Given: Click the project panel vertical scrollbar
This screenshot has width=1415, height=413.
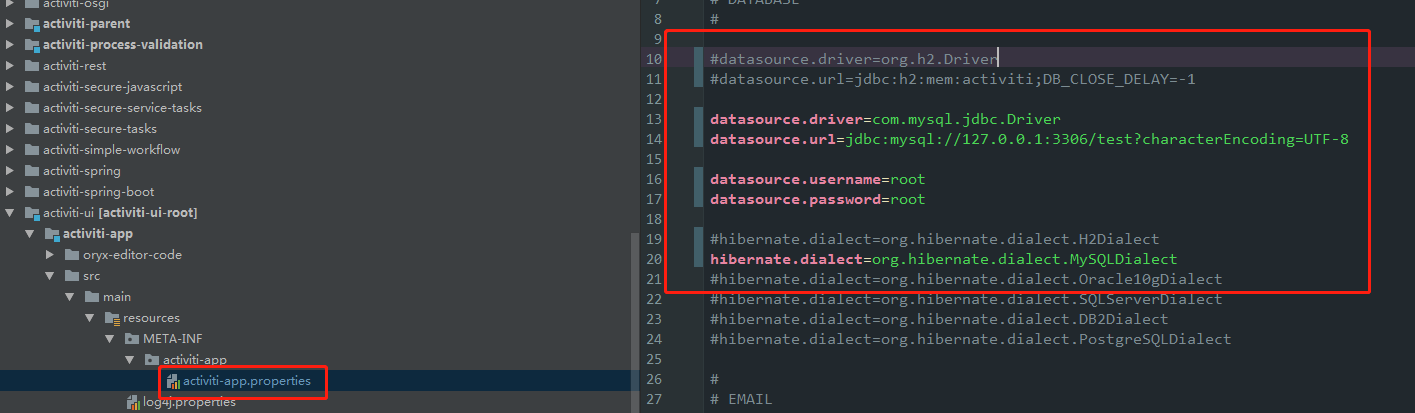Looking at the screenshot, I should (x=635, y=322).
